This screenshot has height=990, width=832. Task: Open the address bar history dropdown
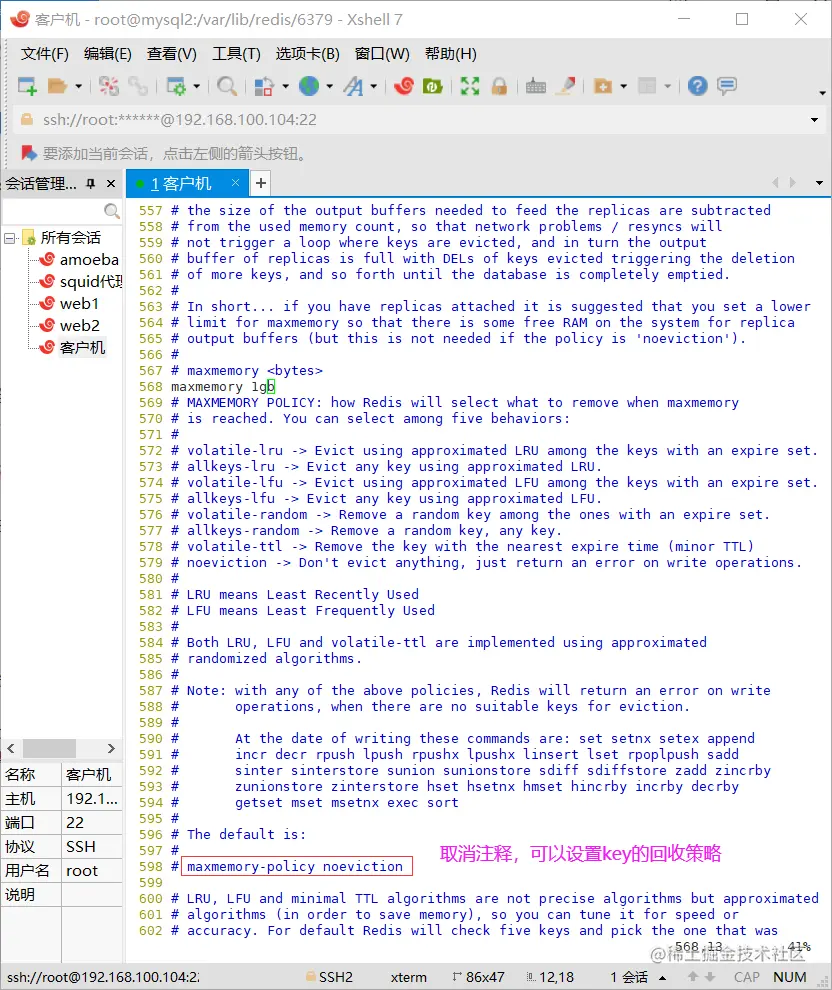[814, 120]
